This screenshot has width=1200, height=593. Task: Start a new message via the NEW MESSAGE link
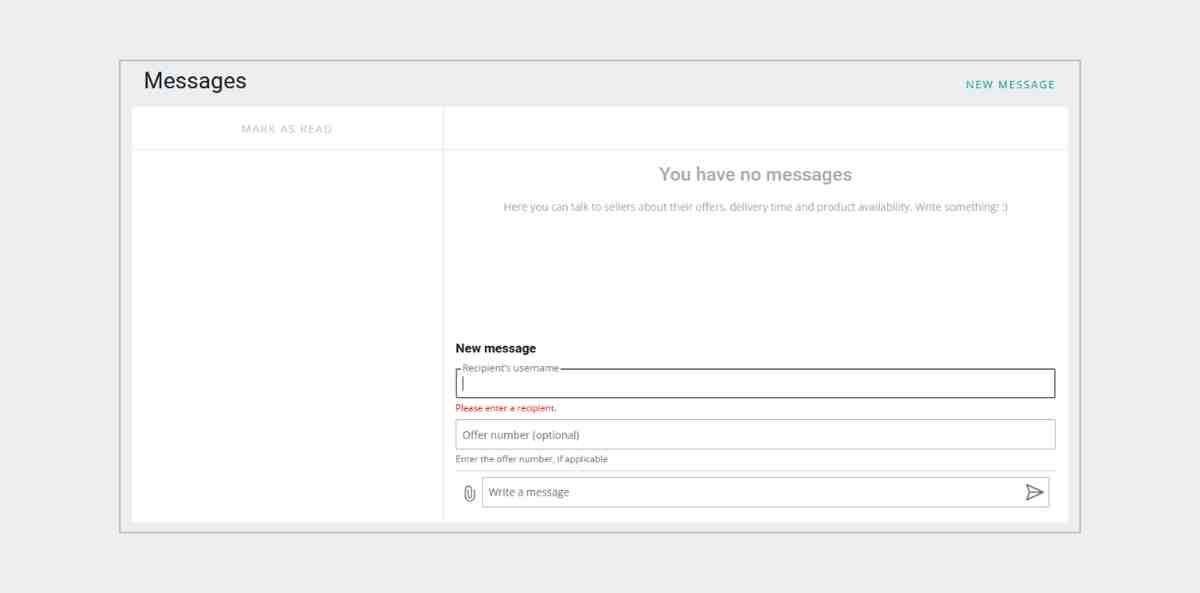point(1010,85)
